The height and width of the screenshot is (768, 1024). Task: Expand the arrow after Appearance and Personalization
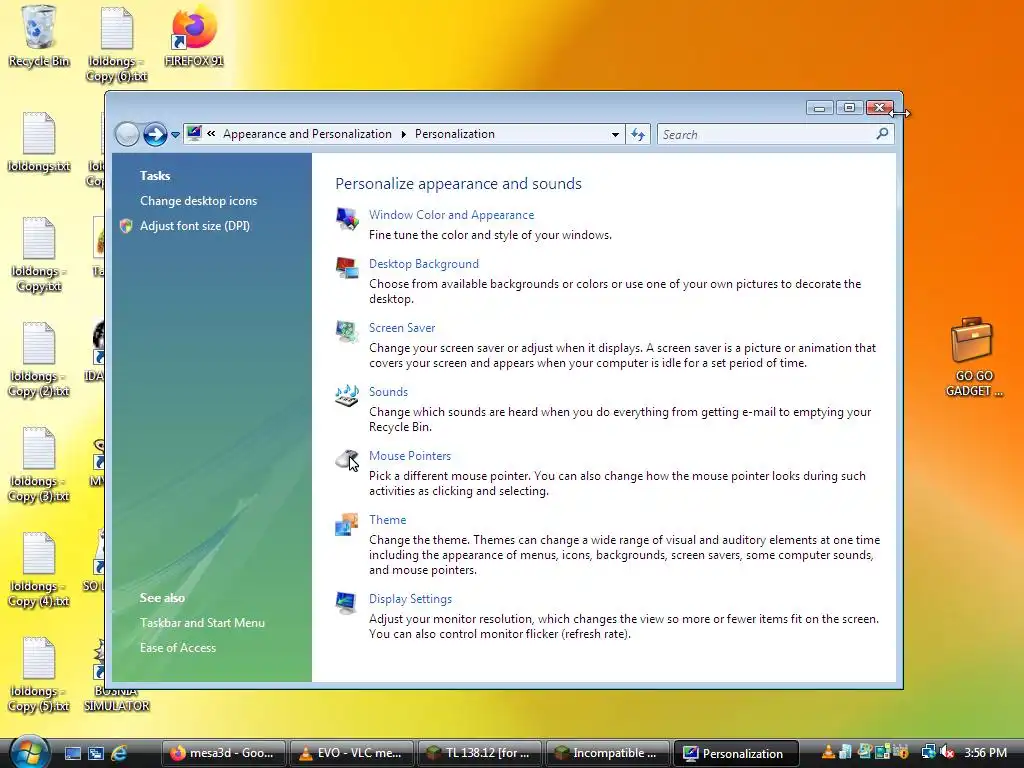(404, 134)
